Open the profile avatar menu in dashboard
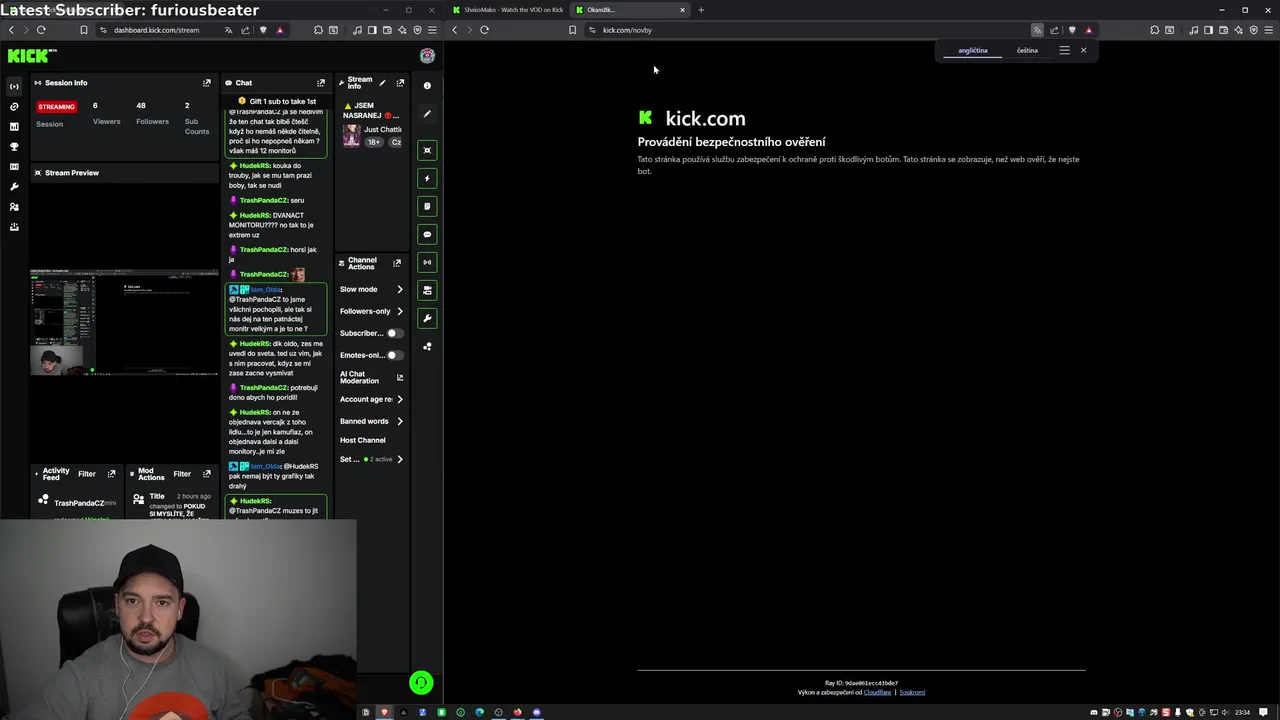The width and height of the screenshot is (1280, 720). coord(427,56)
